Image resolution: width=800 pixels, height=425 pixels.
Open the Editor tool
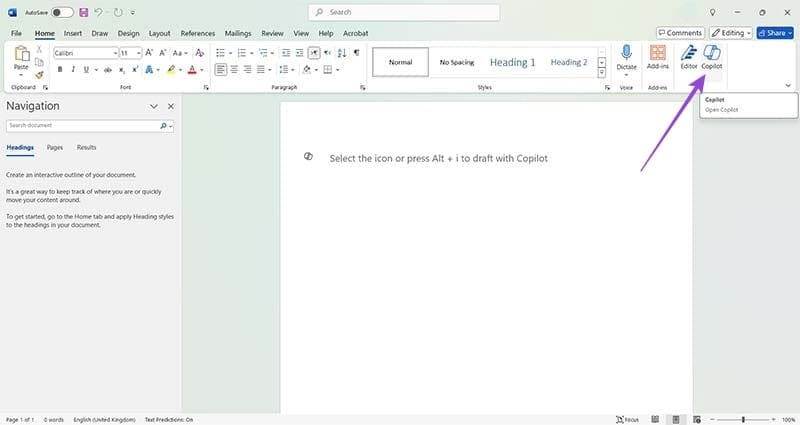click(x=688, y=57)
